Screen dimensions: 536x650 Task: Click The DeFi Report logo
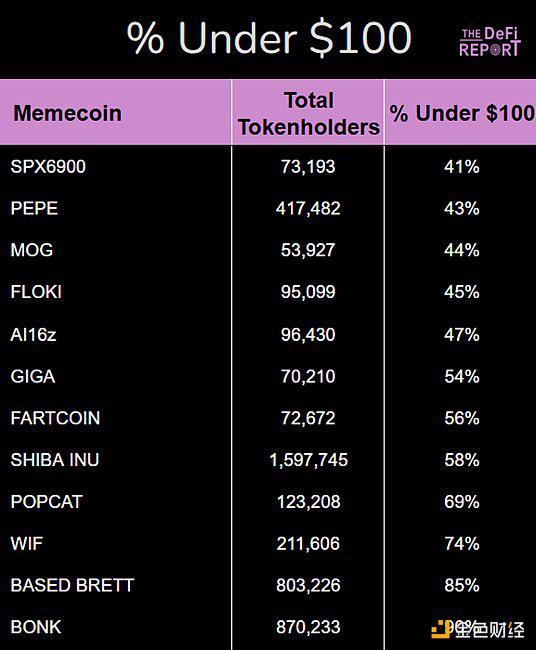490,41
